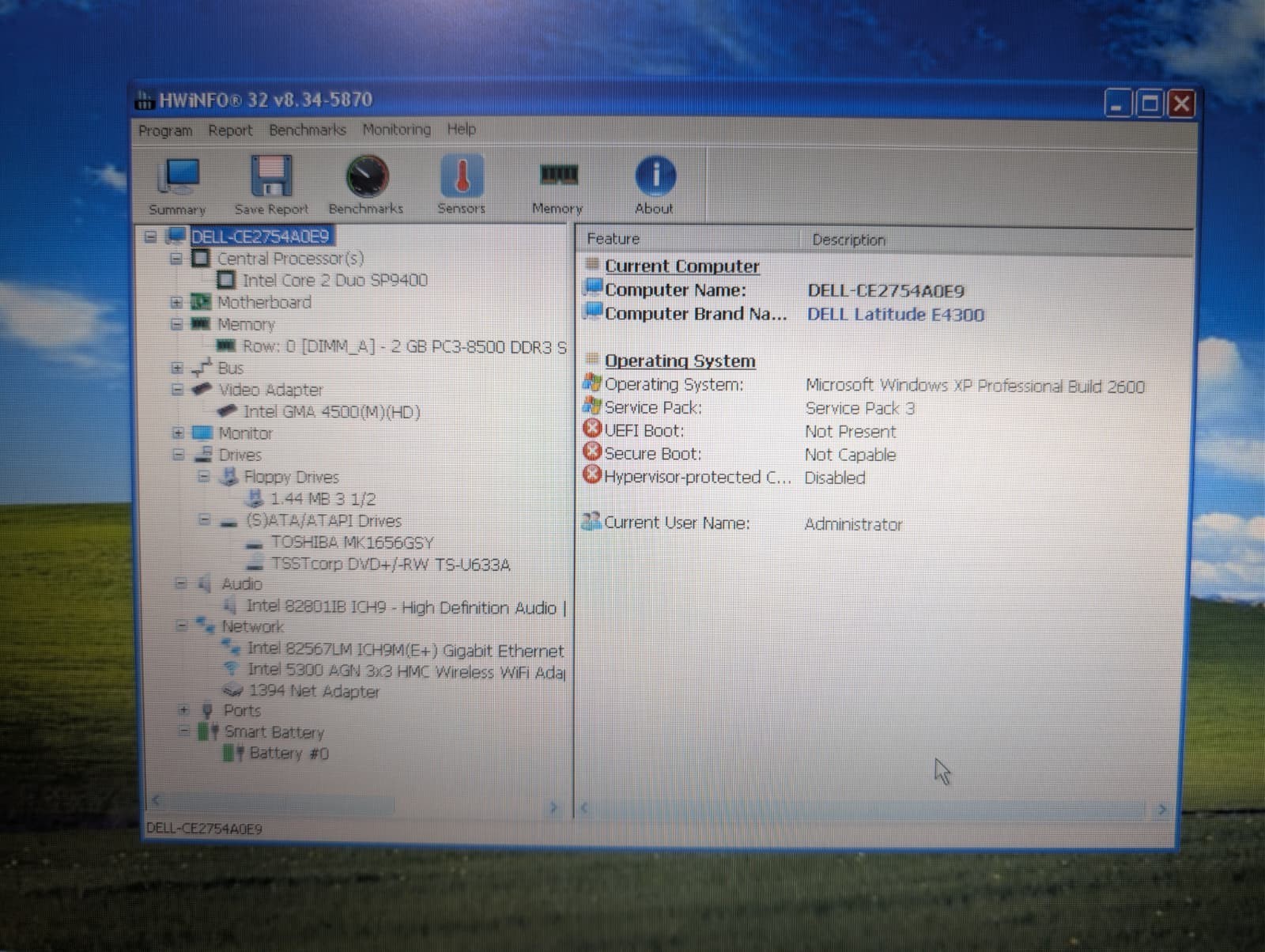Select Battery #0 entry

pyautogui.click(x=289, y=753)
